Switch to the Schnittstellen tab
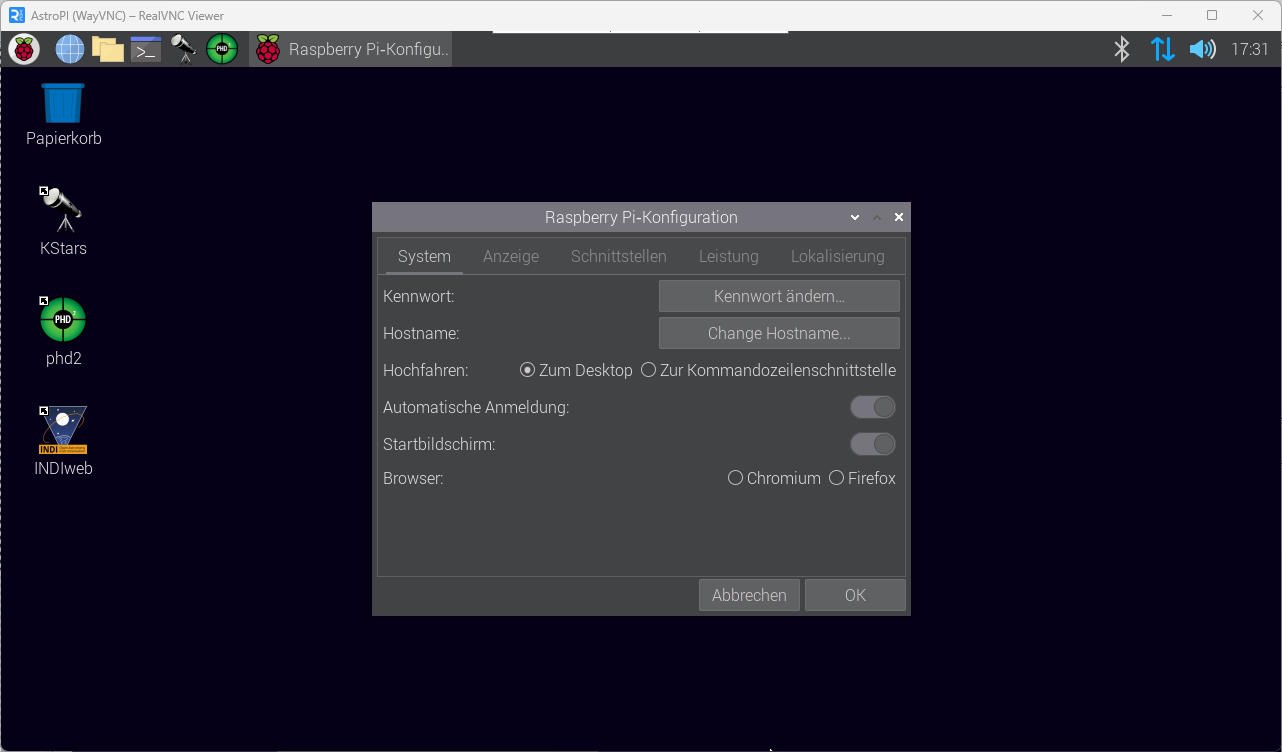This screenshot has width=1282, height=752. pos(618,256)
